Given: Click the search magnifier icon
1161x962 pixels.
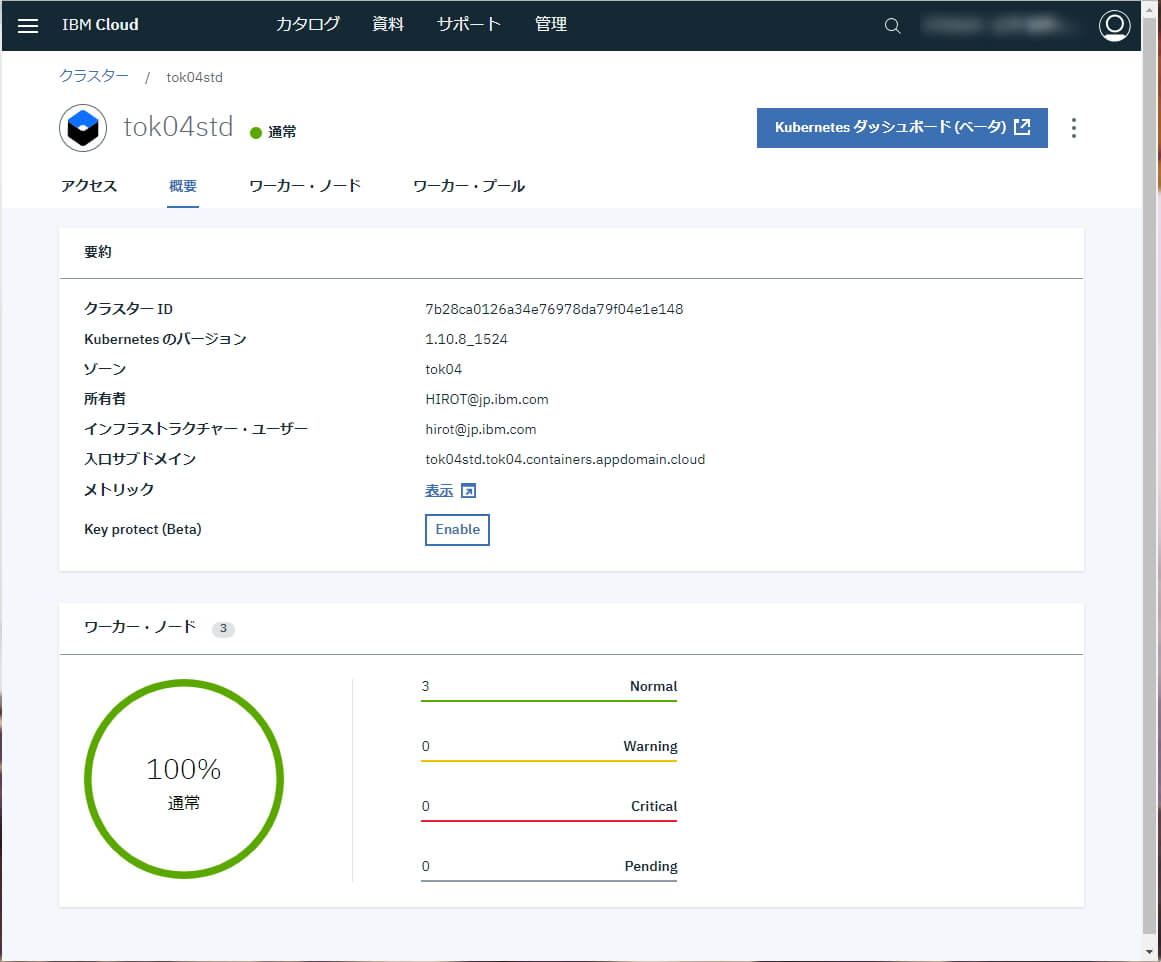Looking at the screenshot, I should tap(892, 26).
